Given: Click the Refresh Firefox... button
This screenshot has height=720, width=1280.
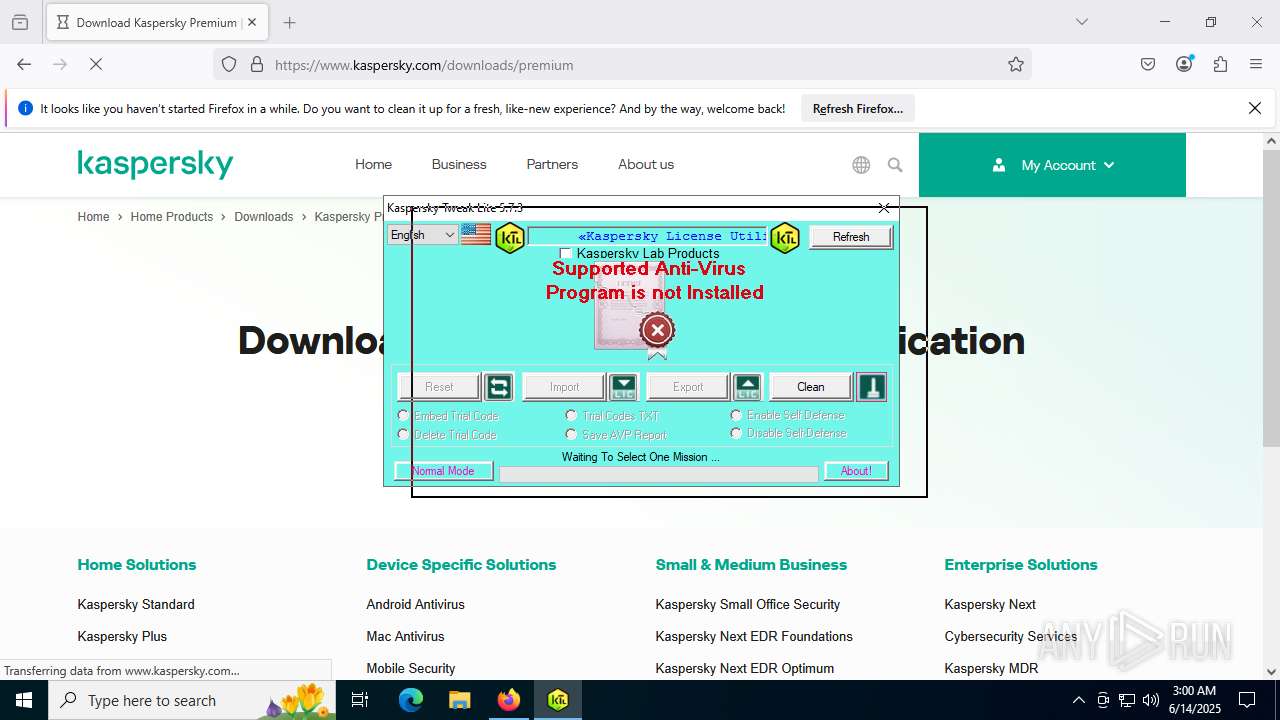Looking at the screenshot, I should [x=858, y=109].
